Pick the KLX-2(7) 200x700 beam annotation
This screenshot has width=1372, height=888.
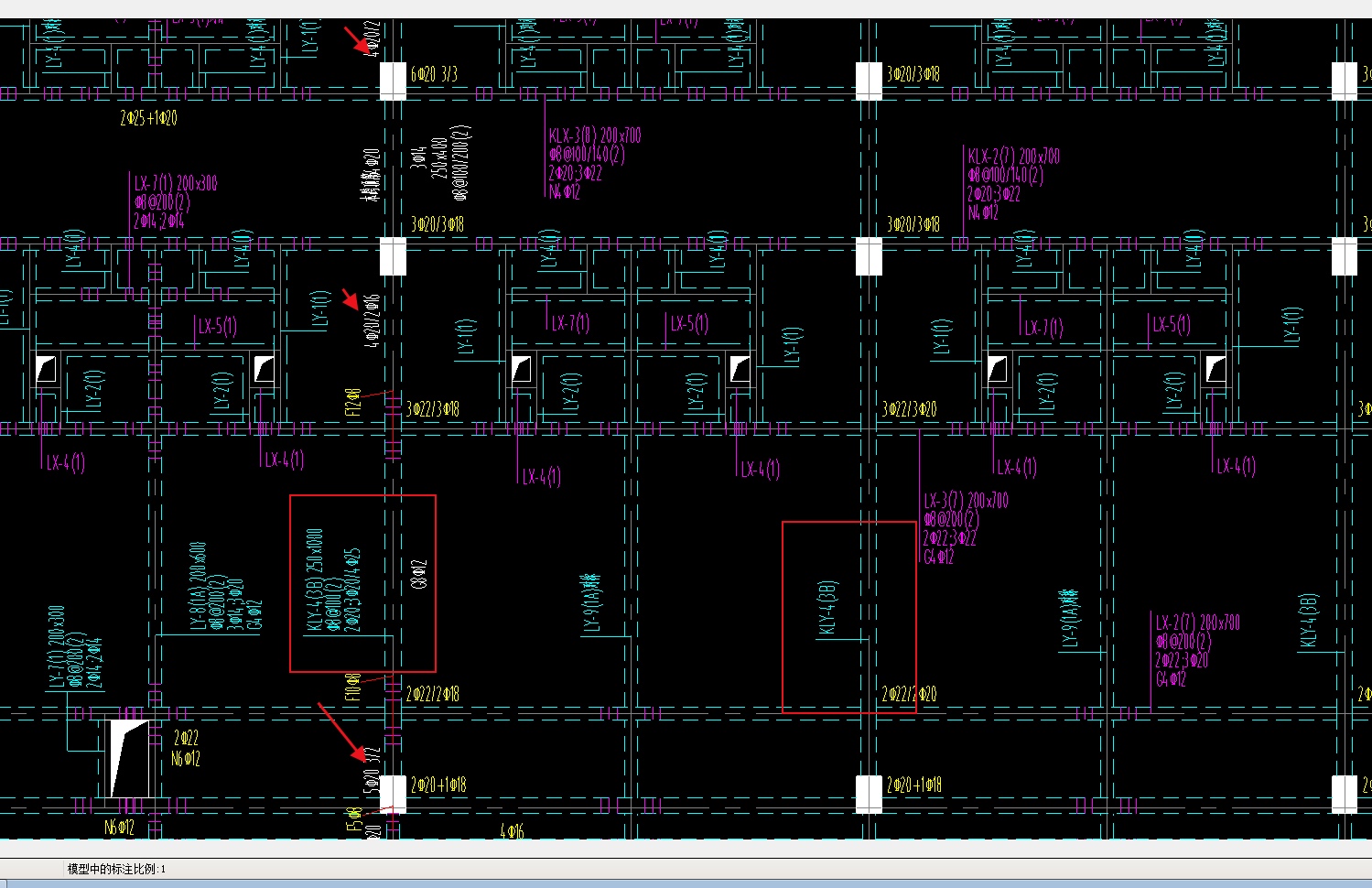coord(1014,157)
